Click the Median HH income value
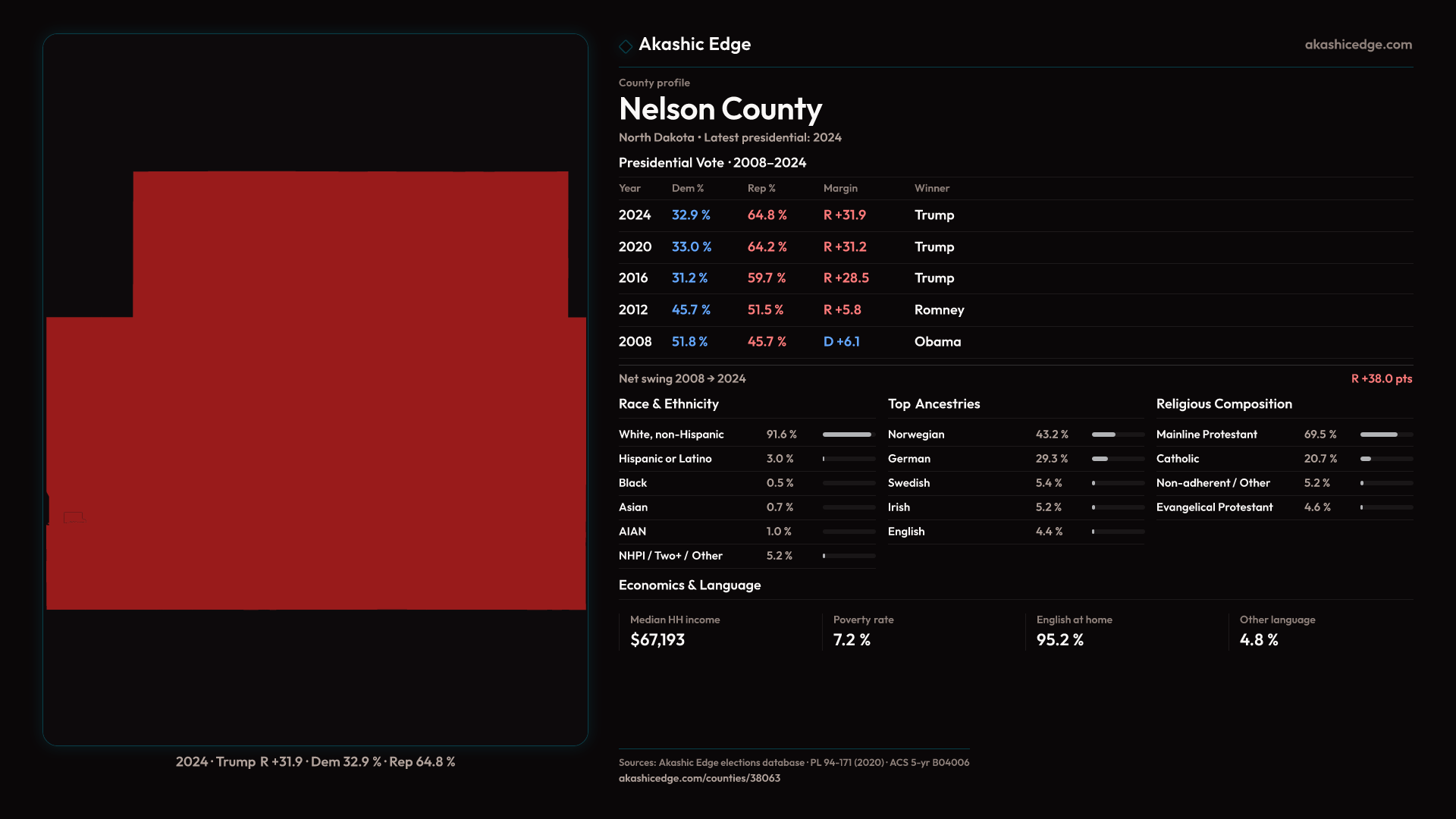Screen dimensions: 1456x819 tap(657, 640)
